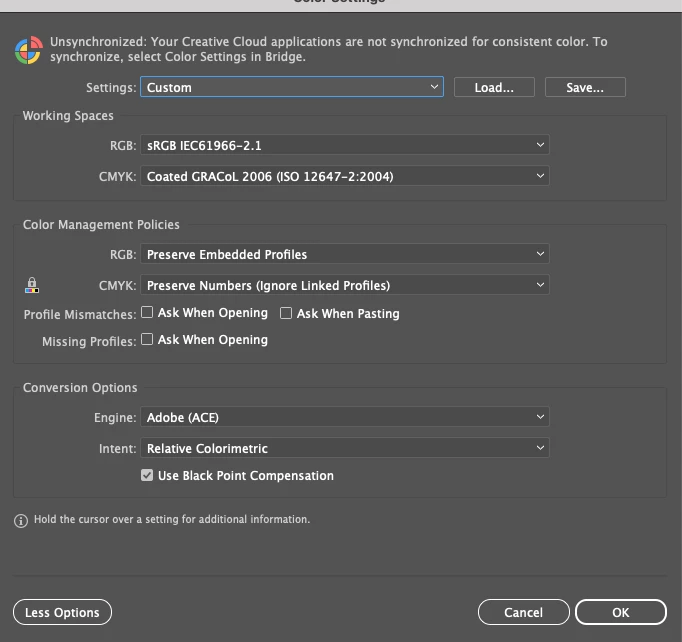
Task: Open the Settings Custom dropdown
Action: [292, 87]
